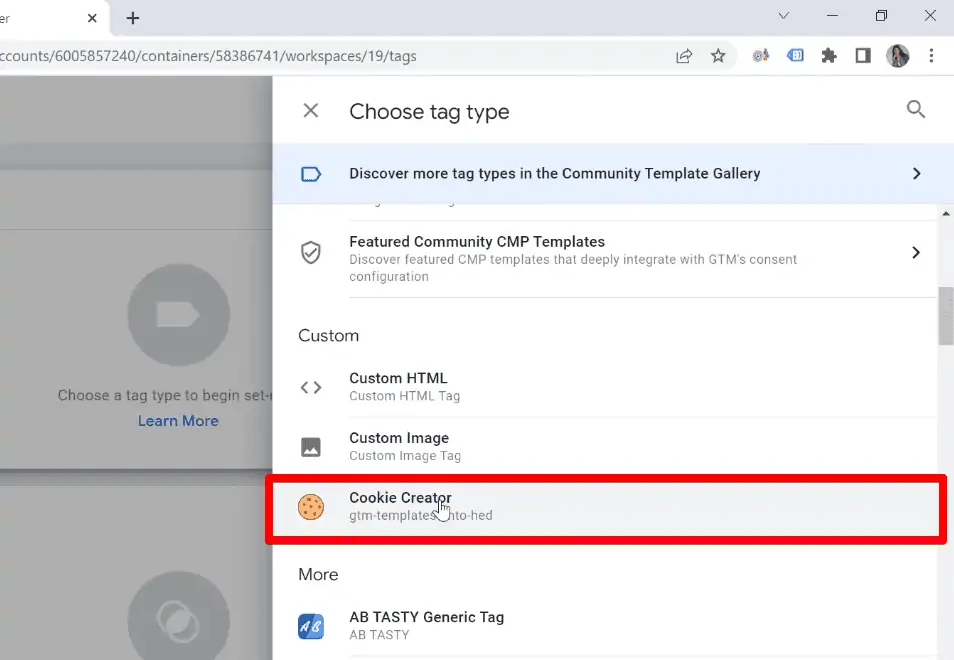Open the Chrome three-dot menu

(x=932, y=56)
